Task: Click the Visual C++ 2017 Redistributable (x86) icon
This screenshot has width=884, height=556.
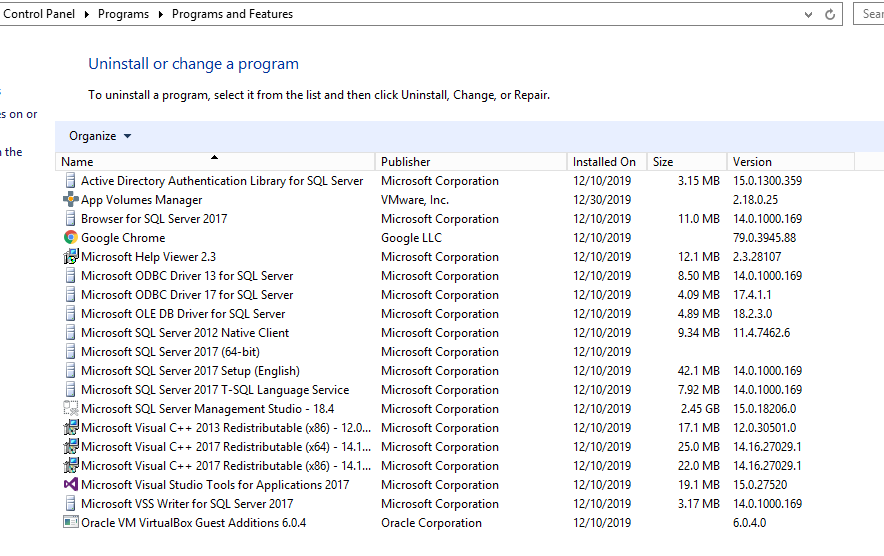Action: pyautogui.click(x=70, y=466)
